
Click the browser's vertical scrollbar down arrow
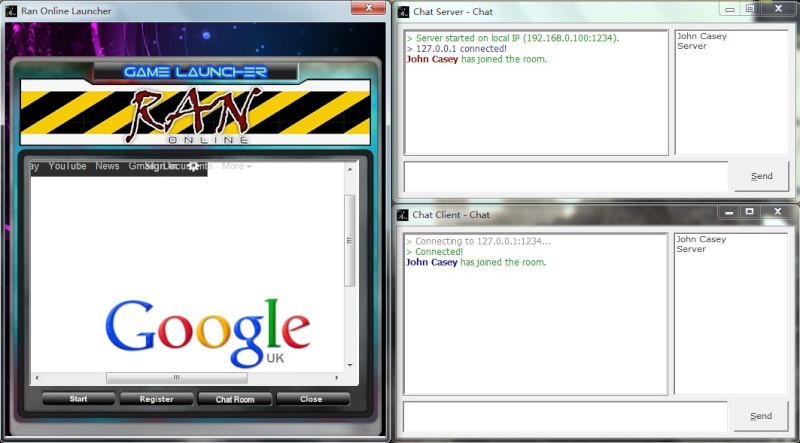pos(350,365)
